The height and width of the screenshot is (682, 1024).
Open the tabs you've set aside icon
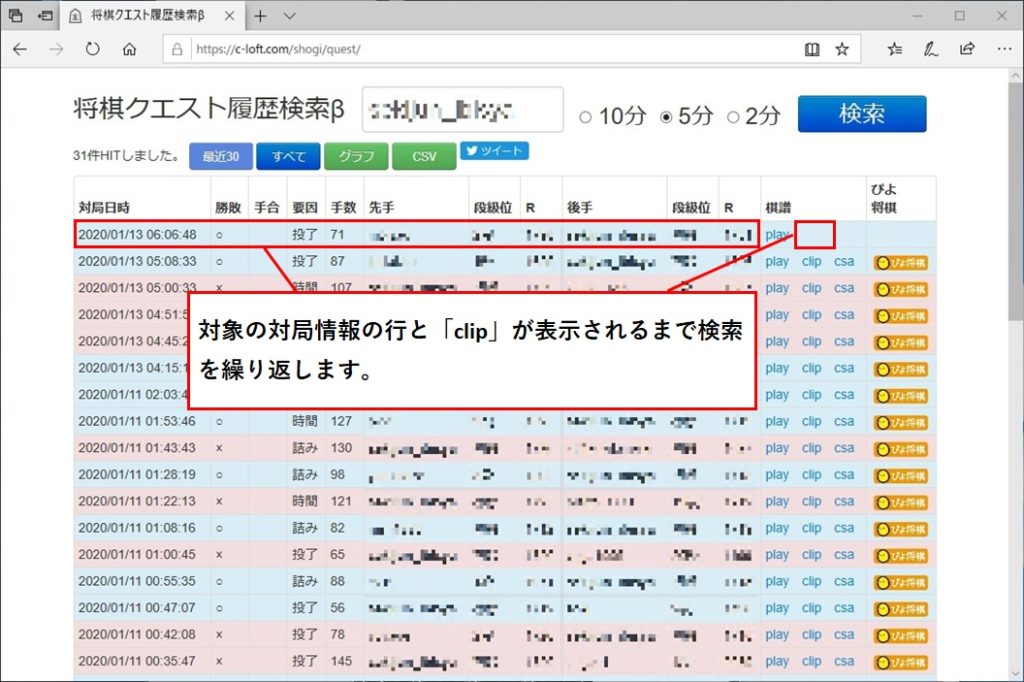coord(15,16)
